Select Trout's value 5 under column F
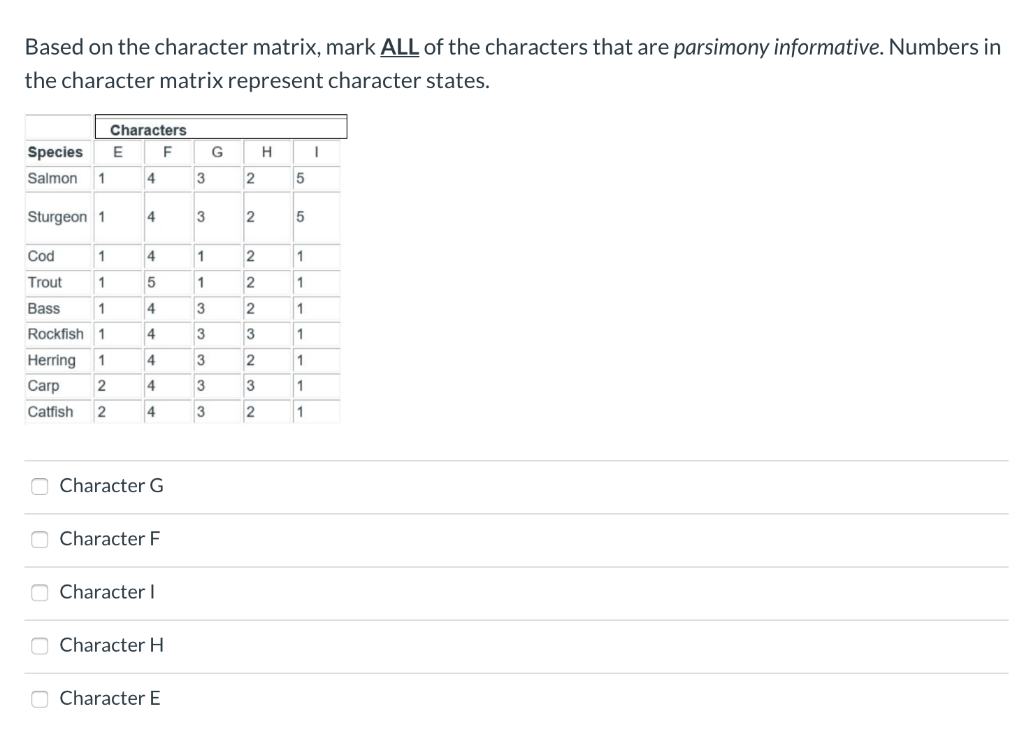1024x753 pixels. [152, 282]
